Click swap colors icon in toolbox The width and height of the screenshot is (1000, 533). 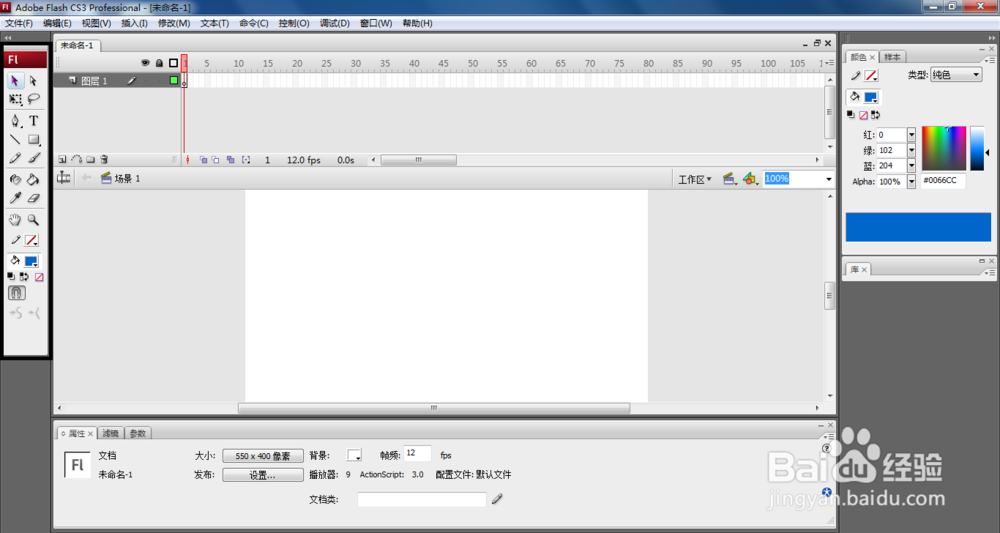point(24,277)
